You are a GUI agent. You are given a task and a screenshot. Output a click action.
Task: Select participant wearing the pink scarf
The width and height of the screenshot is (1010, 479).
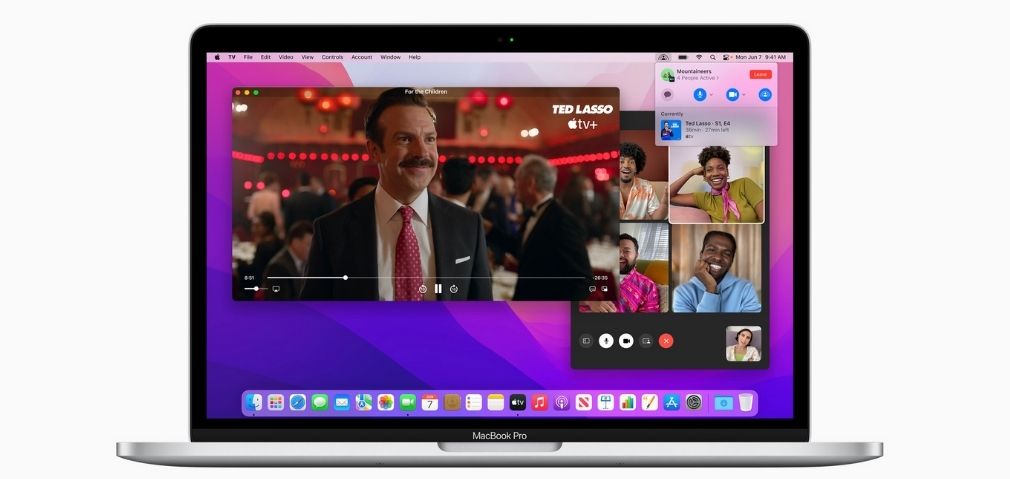(716, 184)
